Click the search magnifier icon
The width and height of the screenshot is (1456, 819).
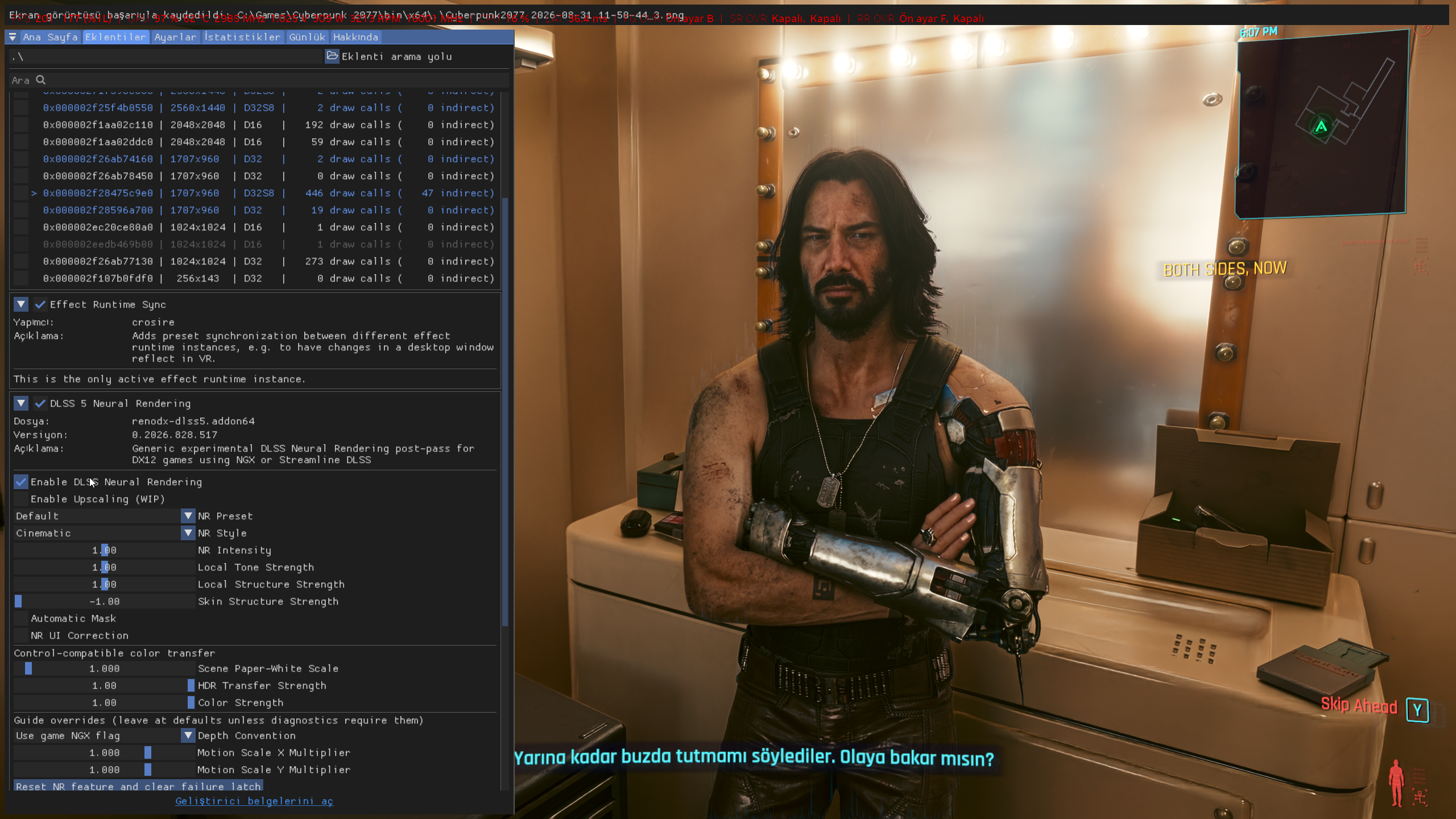pyautogui.click(x=41, y=80)
